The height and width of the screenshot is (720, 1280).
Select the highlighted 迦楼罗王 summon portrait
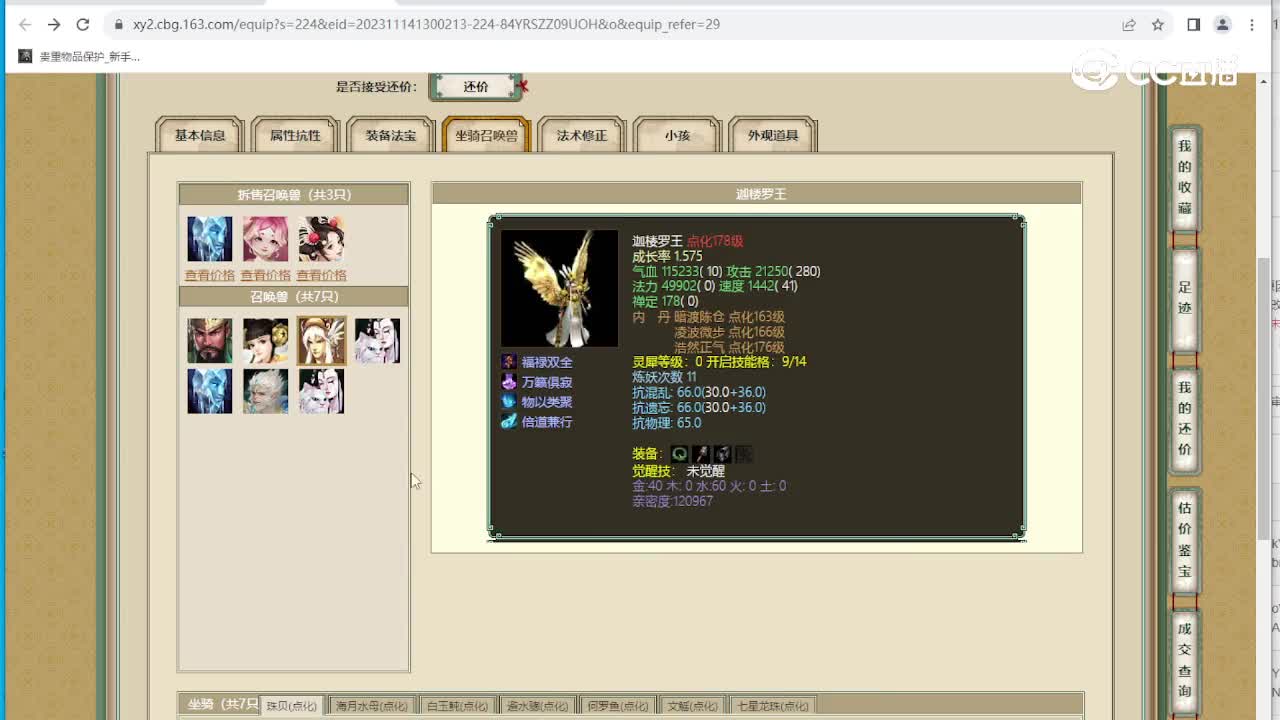(321, 341)
